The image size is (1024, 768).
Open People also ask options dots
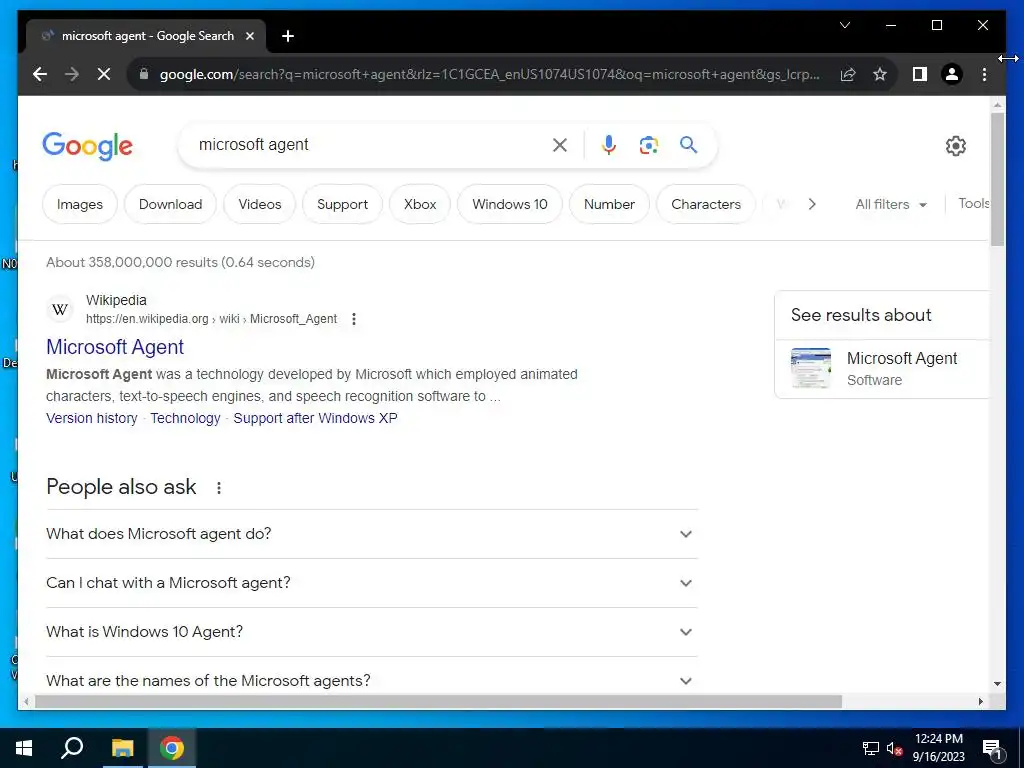[219, 488]
